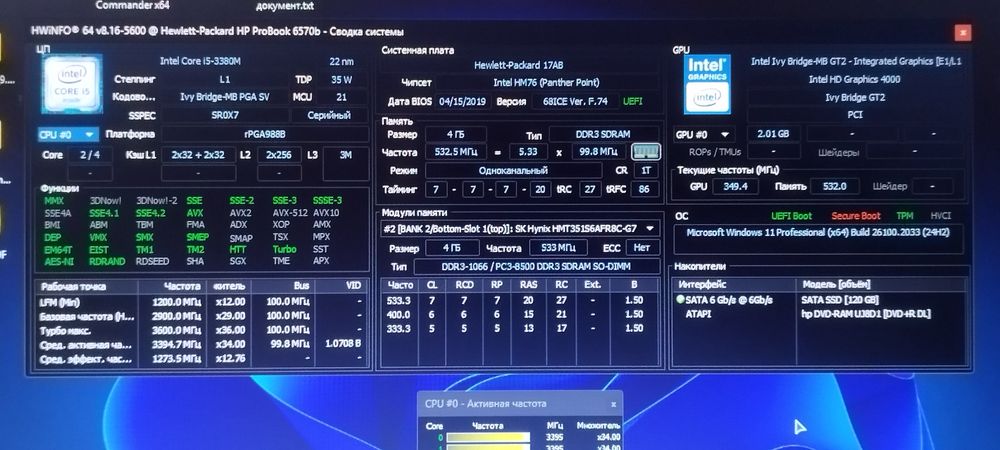Click the TDP 35 W value

click(x=342, y=80)
